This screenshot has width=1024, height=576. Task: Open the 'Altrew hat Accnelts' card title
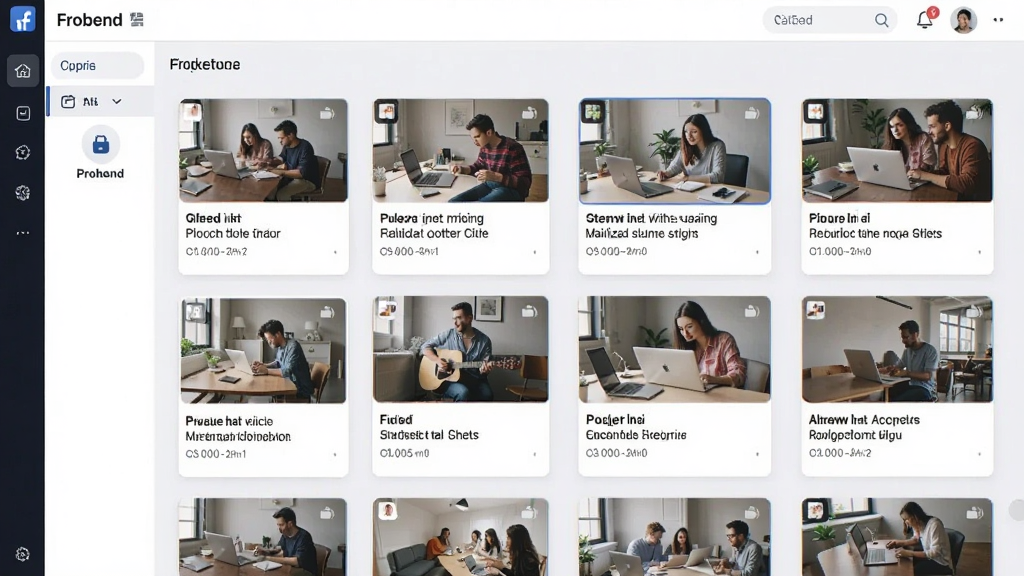tap(864, 419)
